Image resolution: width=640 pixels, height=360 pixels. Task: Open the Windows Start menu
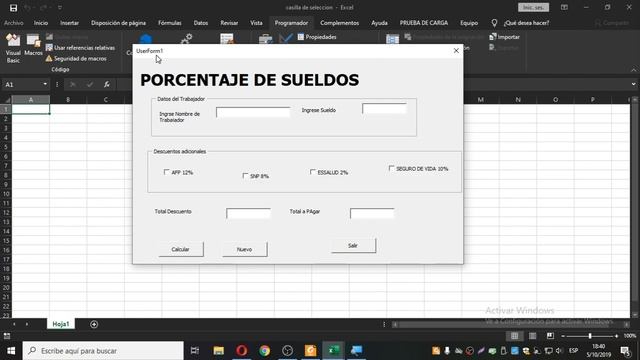(x=11, y=351)
